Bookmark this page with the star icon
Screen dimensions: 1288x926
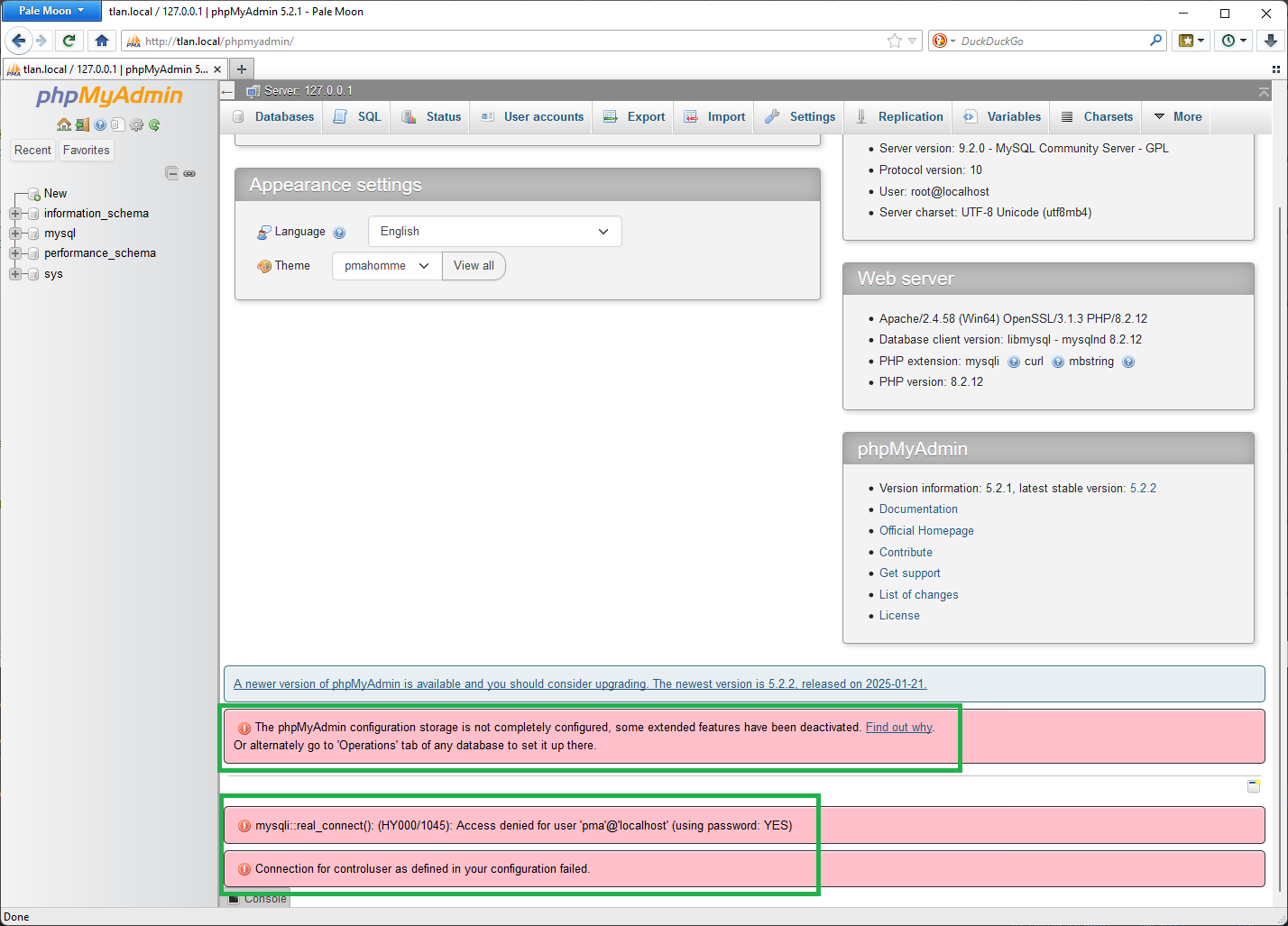(x=895, y=41)
